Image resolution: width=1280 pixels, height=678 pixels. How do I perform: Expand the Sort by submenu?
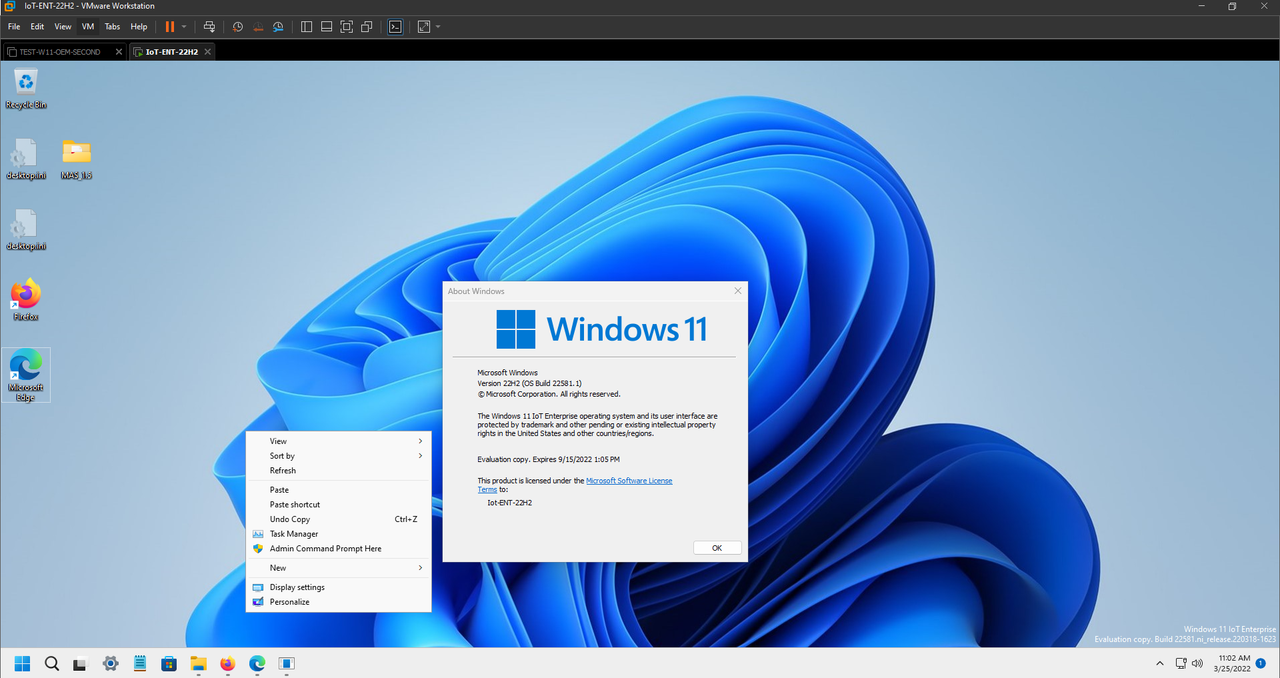(x=338, y=456)
